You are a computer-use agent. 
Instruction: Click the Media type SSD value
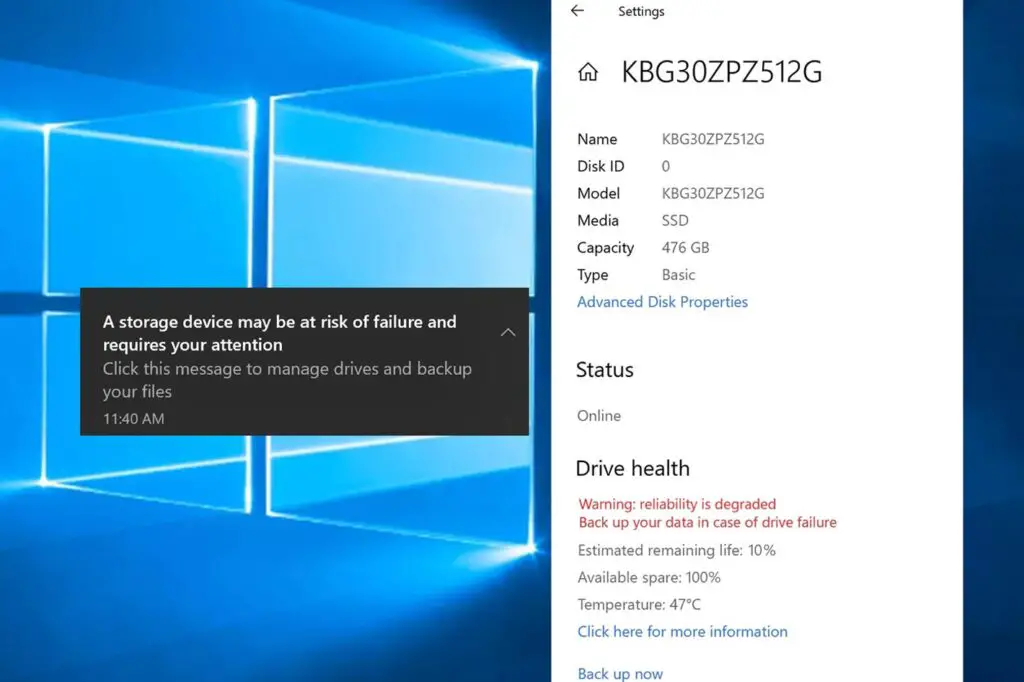tap(674, 220)
